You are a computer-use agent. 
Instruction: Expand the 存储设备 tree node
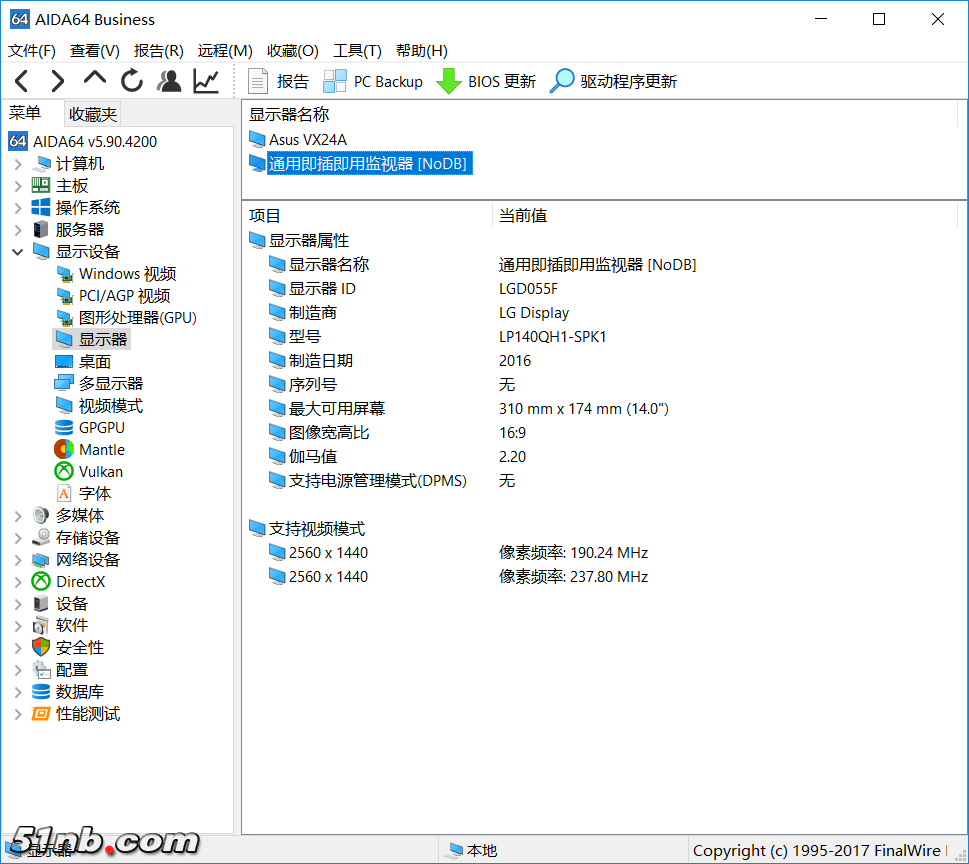pyautogui.click(x=17, y=538)
